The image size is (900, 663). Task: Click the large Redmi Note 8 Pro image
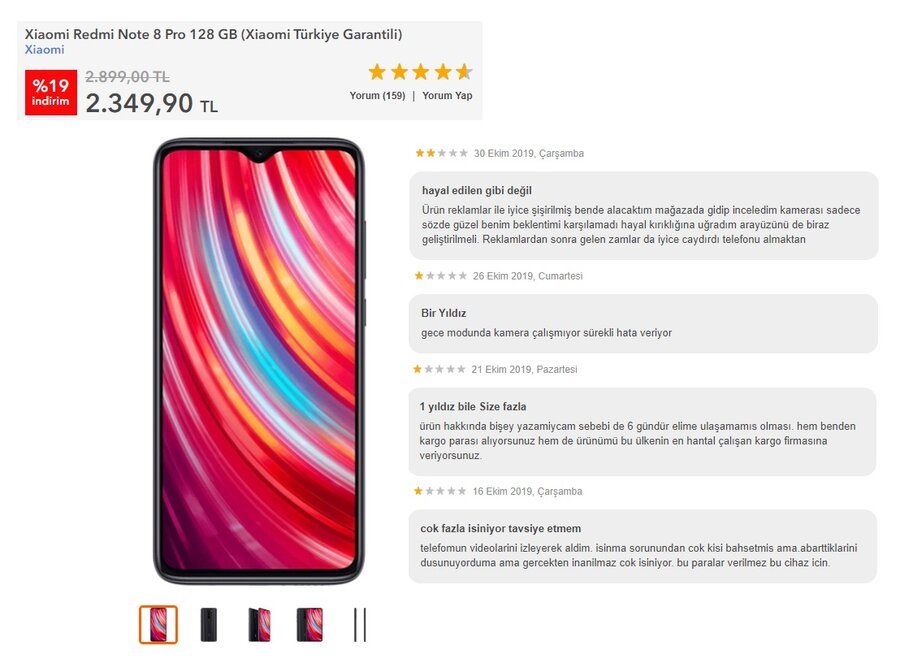pos(259,361)
